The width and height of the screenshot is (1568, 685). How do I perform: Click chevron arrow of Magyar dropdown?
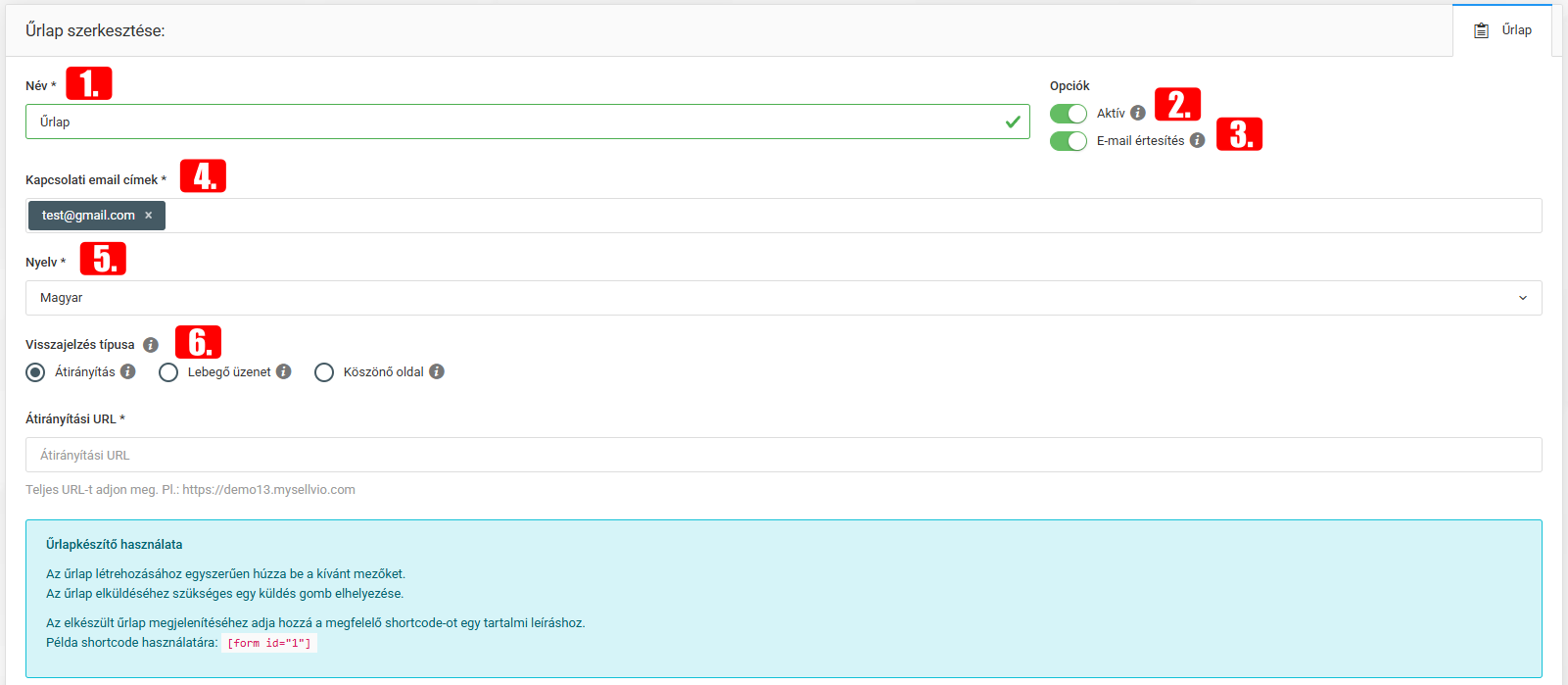pos(1522,298)
